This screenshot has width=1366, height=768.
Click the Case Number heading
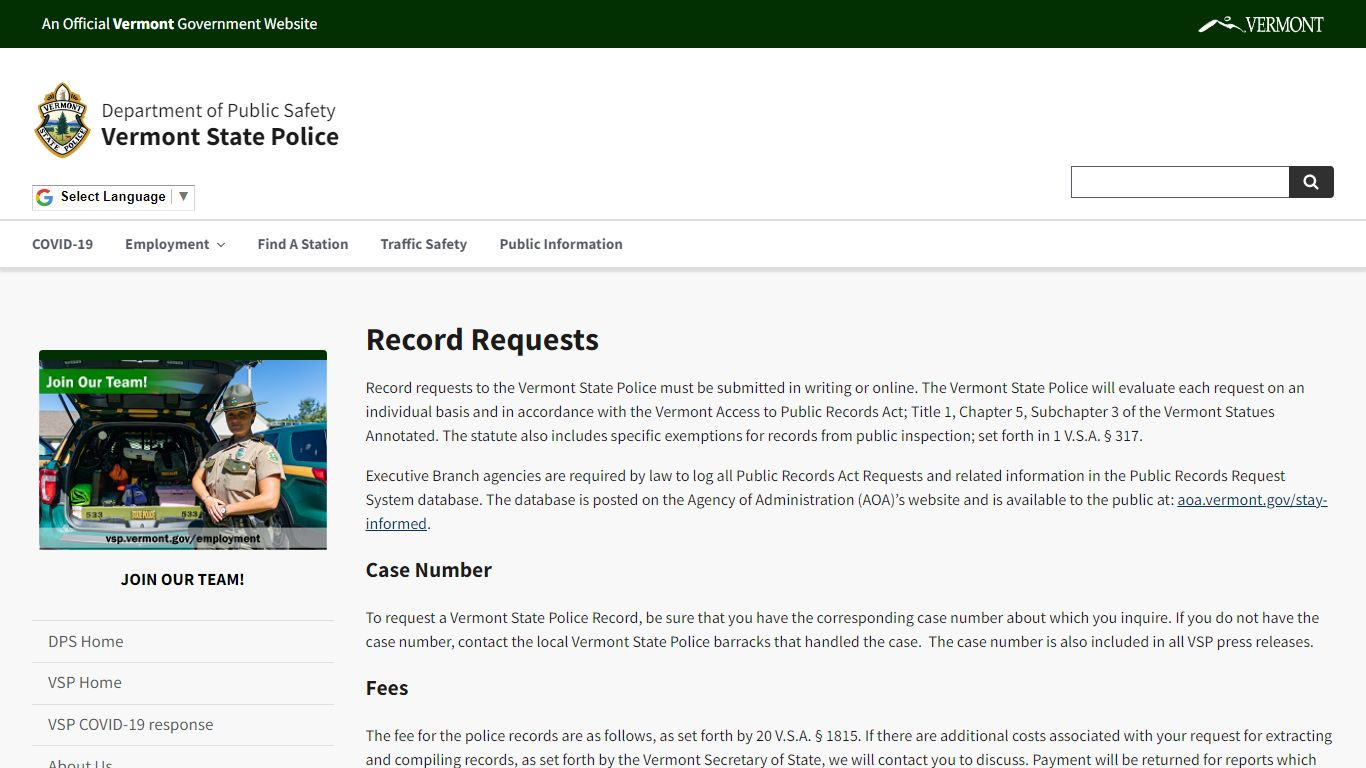coord(429,570)
